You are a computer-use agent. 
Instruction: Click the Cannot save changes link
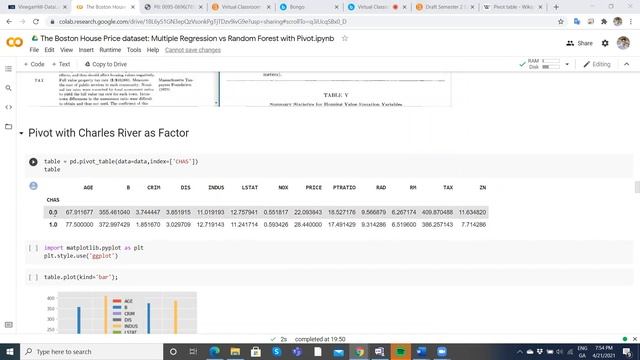pyautogui.click(x=193, y=50)
